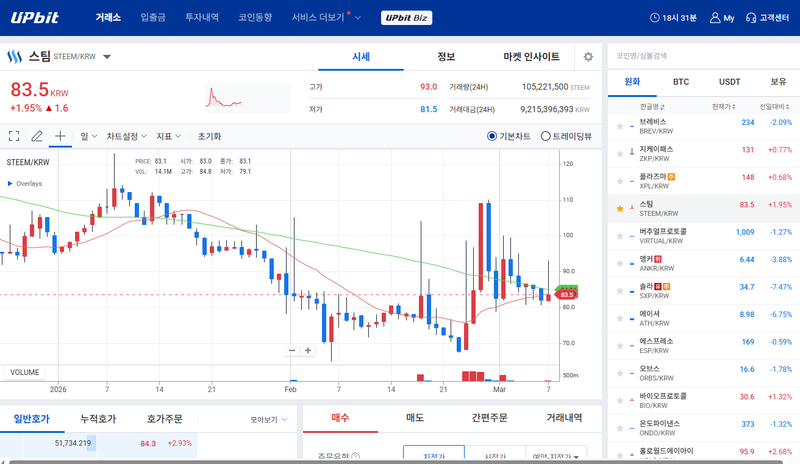Screen dimensions: 800x464
Task: Switch to the BTC market tab
Action: click(x=681, y=81)
